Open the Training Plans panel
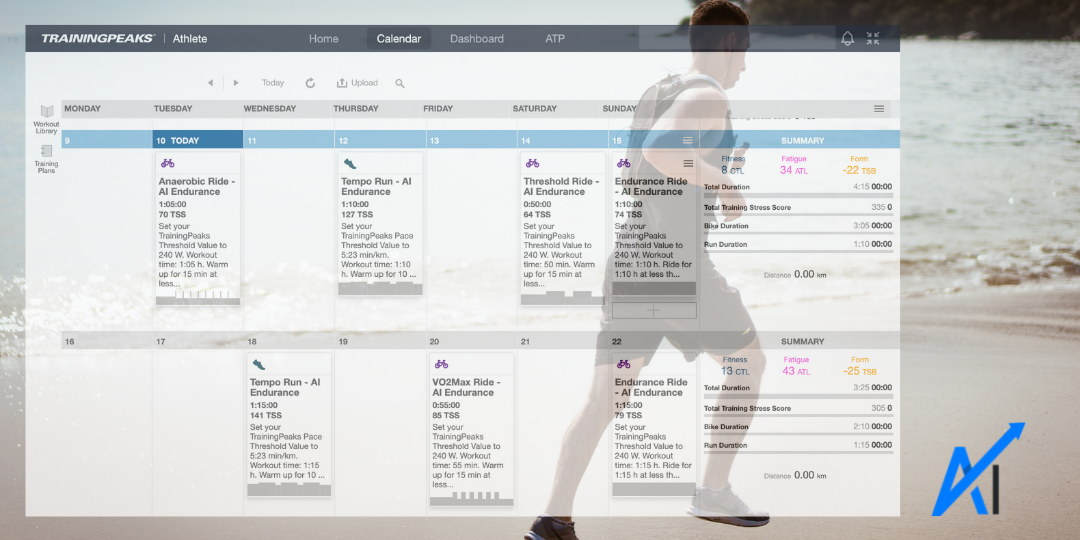This screenshot has height=540, width=1080. click(x=46, y=159)
